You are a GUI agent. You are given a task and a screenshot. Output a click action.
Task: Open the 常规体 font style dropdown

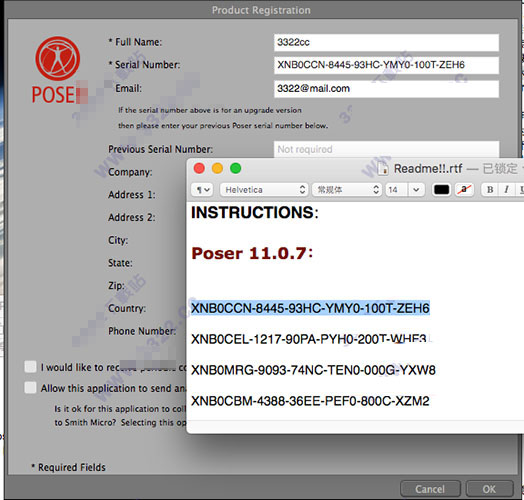pyautogui.click(x=347, y=190)
